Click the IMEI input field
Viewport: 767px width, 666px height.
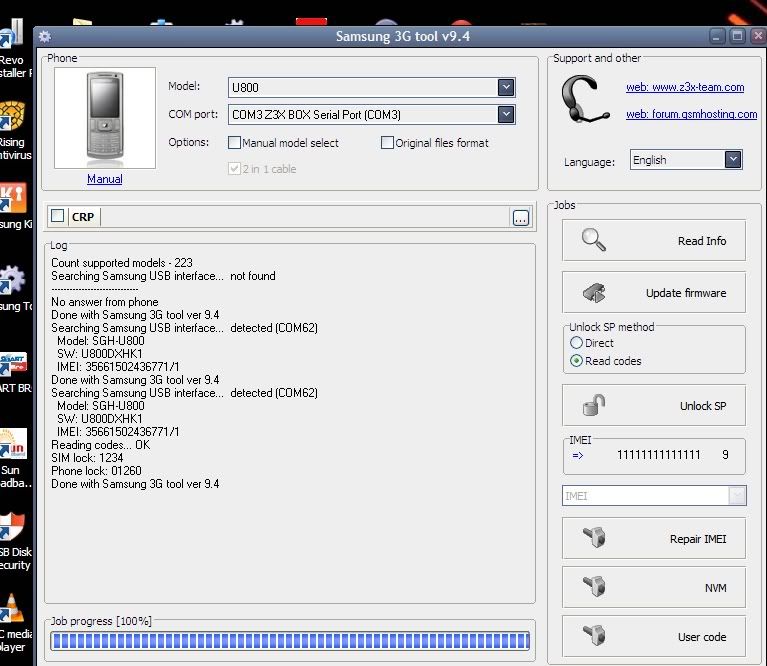646,496
